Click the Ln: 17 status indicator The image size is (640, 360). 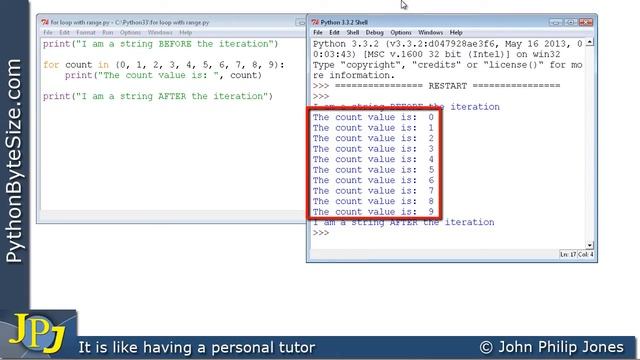568,254
